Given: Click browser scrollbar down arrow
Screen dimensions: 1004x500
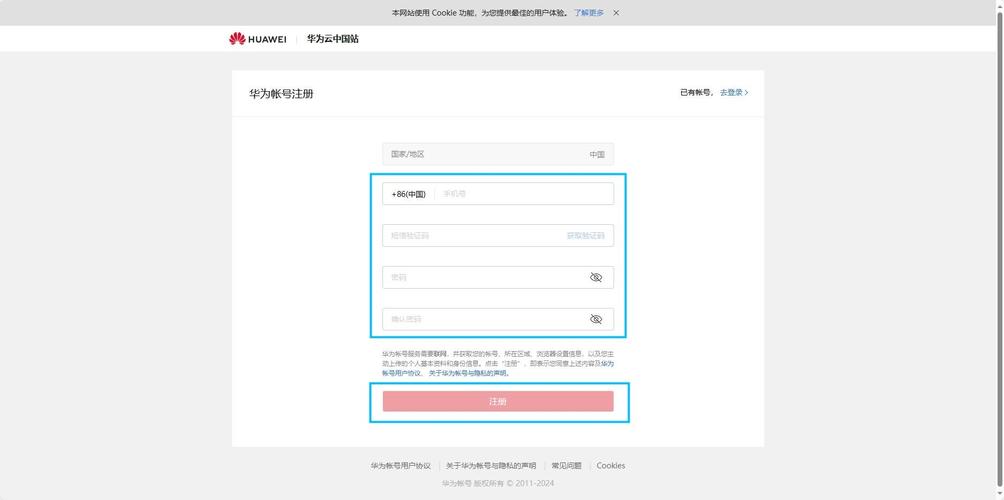Looking at the screenshot, I should [x=1000, y=494].
